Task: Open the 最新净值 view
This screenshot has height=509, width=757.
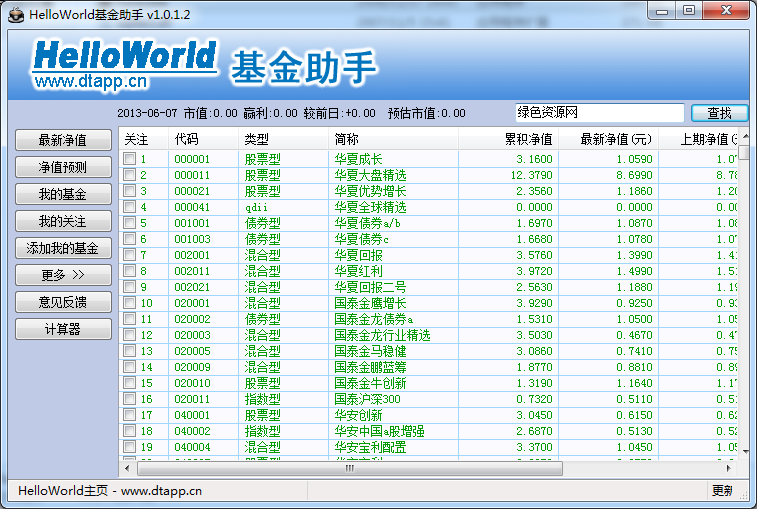Action: 62,140
